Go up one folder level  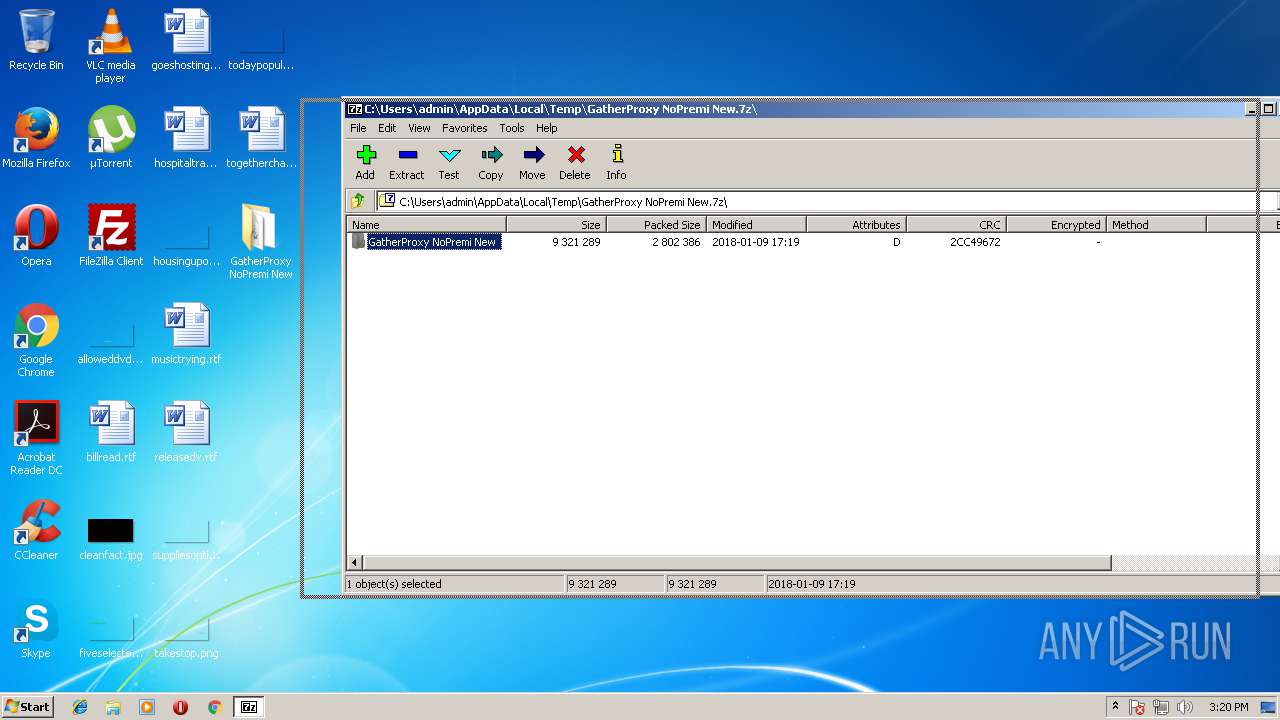click(x=358, y=201)
